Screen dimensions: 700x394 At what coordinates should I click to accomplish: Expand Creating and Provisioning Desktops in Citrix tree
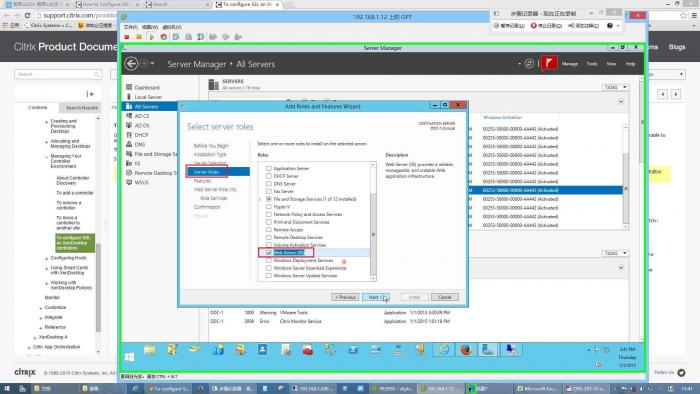click(x=46, y=121)
